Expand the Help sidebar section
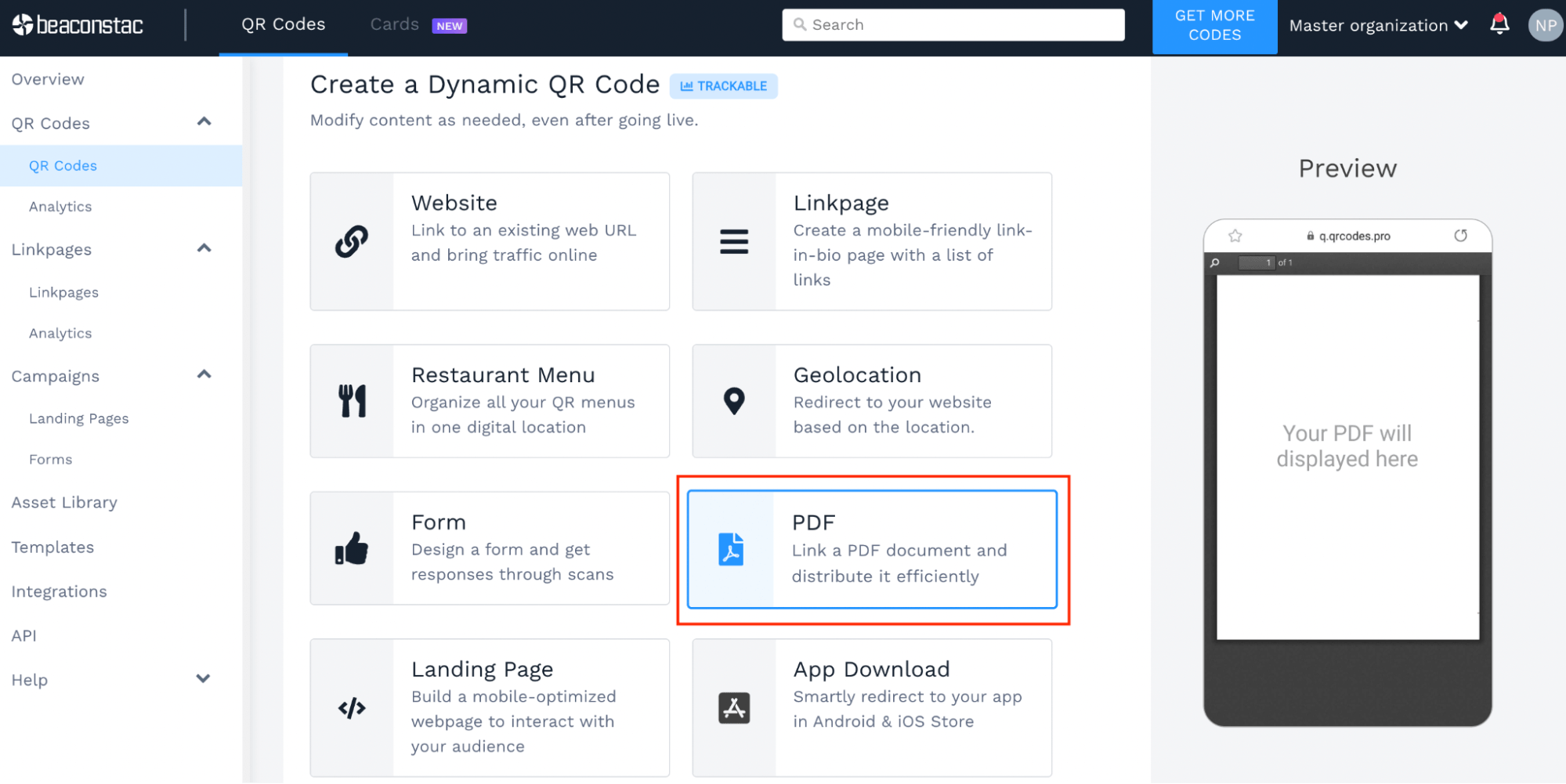This screenshot has width=1566, height=784. [x=204, y=679]
